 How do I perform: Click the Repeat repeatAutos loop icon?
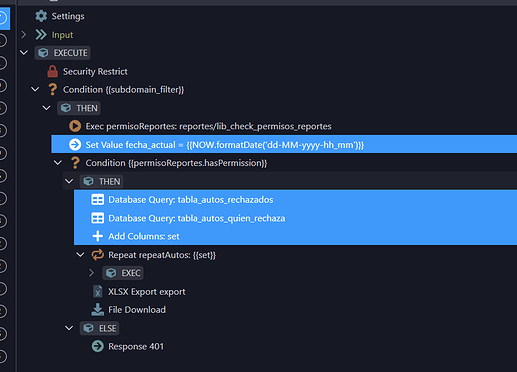point(98,255)
